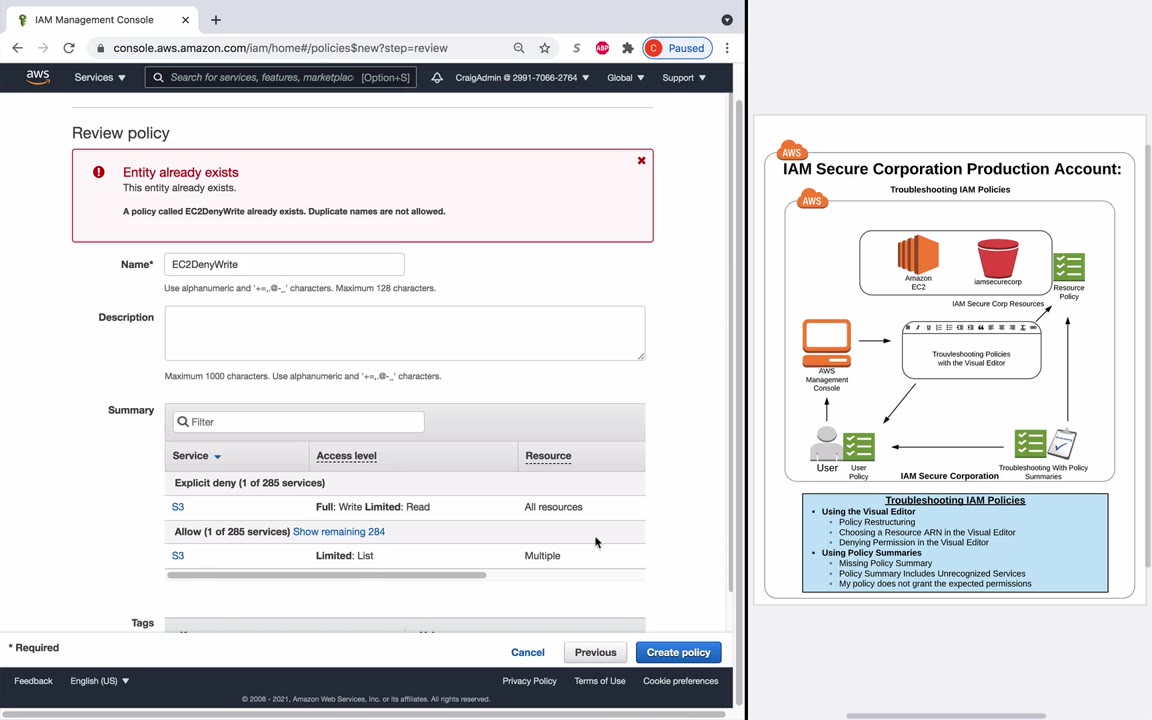
Task: Open the English (US) language dropdown
Action: pos(99,681)
